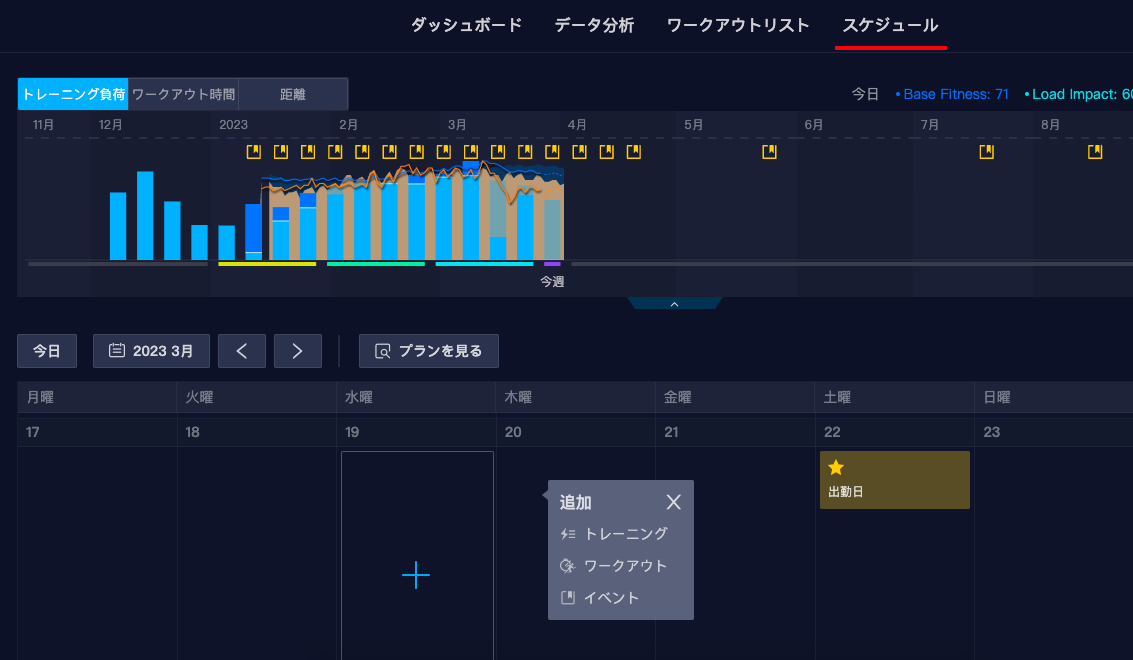The height and width of the screenshot is (660, 1133).
Task: Close the 追加 popup with X
Action: 673,502
